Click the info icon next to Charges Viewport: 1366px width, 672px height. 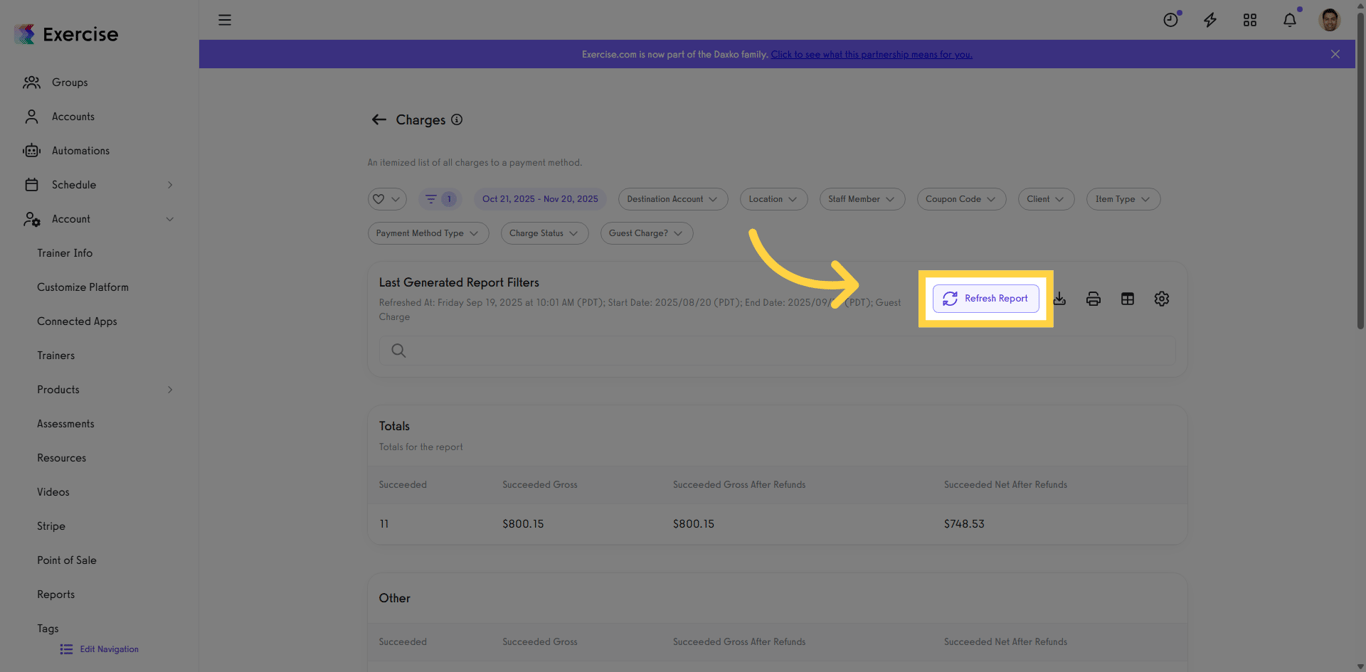click(457, 120)
